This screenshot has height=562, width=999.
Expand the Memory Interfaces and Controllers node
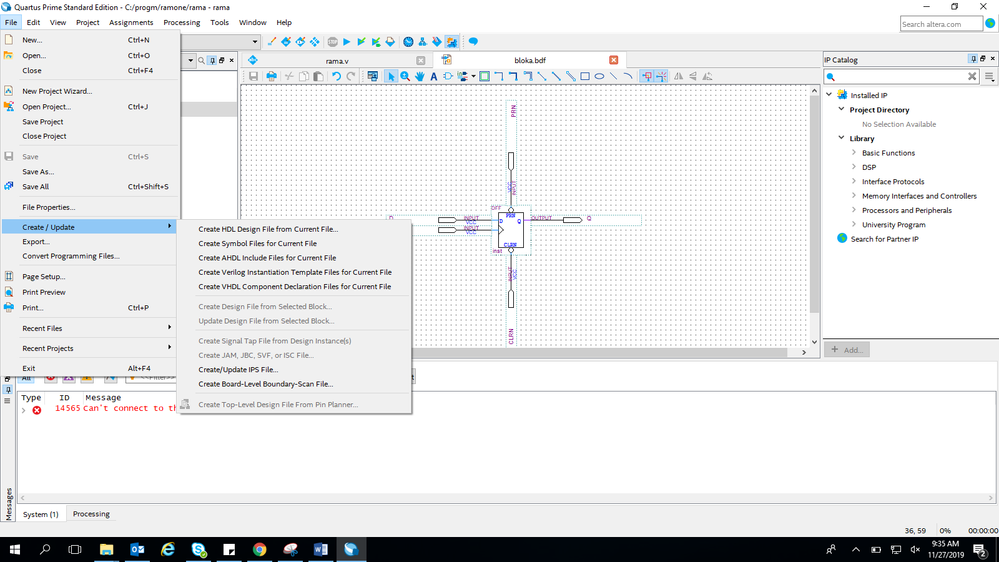click(x=854, y=196)
